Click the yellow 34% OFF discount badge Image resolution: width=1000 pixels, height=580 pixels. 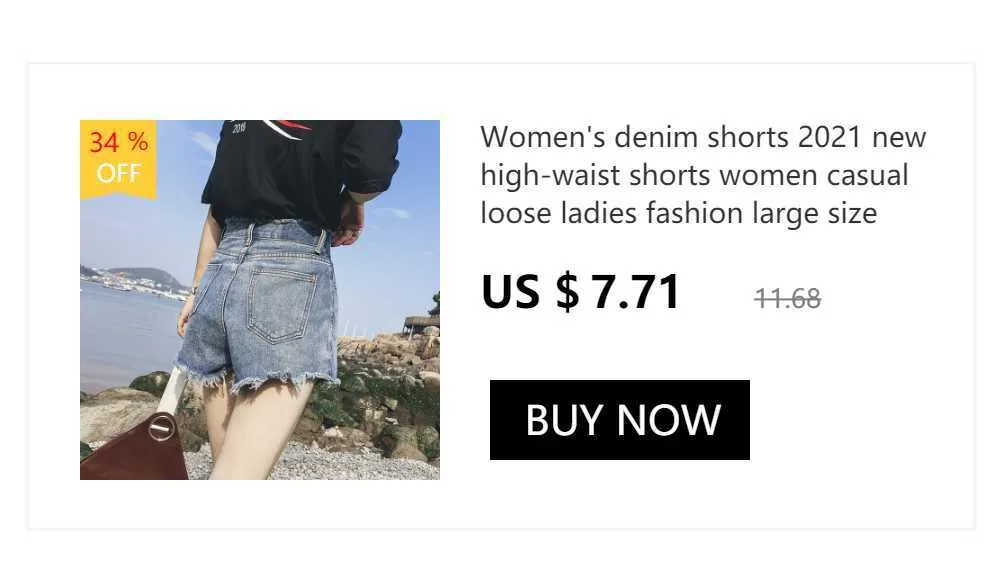point(118,159)
